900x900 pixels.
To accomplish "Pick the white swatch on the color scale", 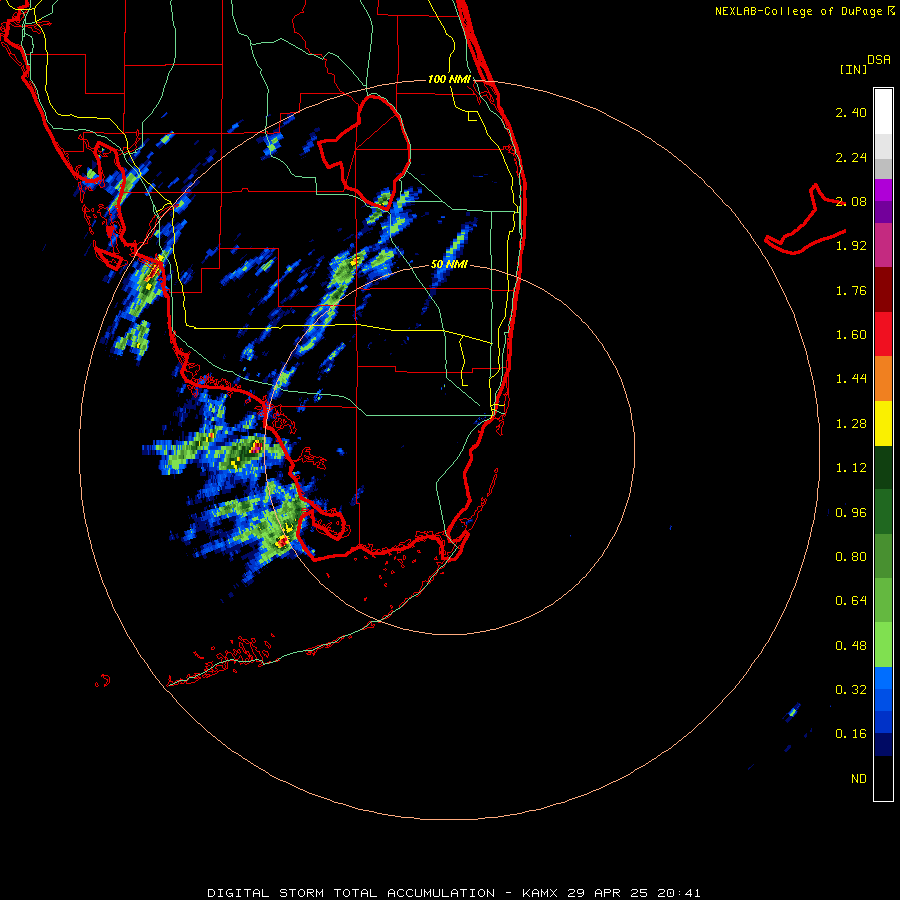I will (x=883, y=112).
